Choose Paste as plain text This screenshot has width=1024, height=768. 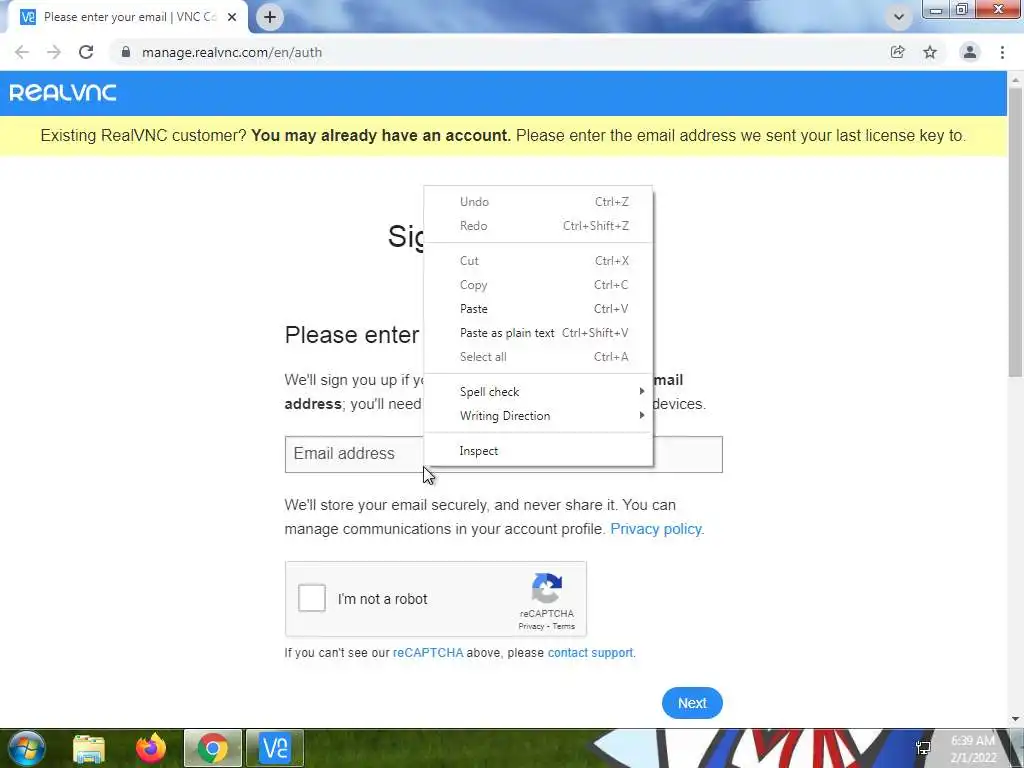coord(539,333)
